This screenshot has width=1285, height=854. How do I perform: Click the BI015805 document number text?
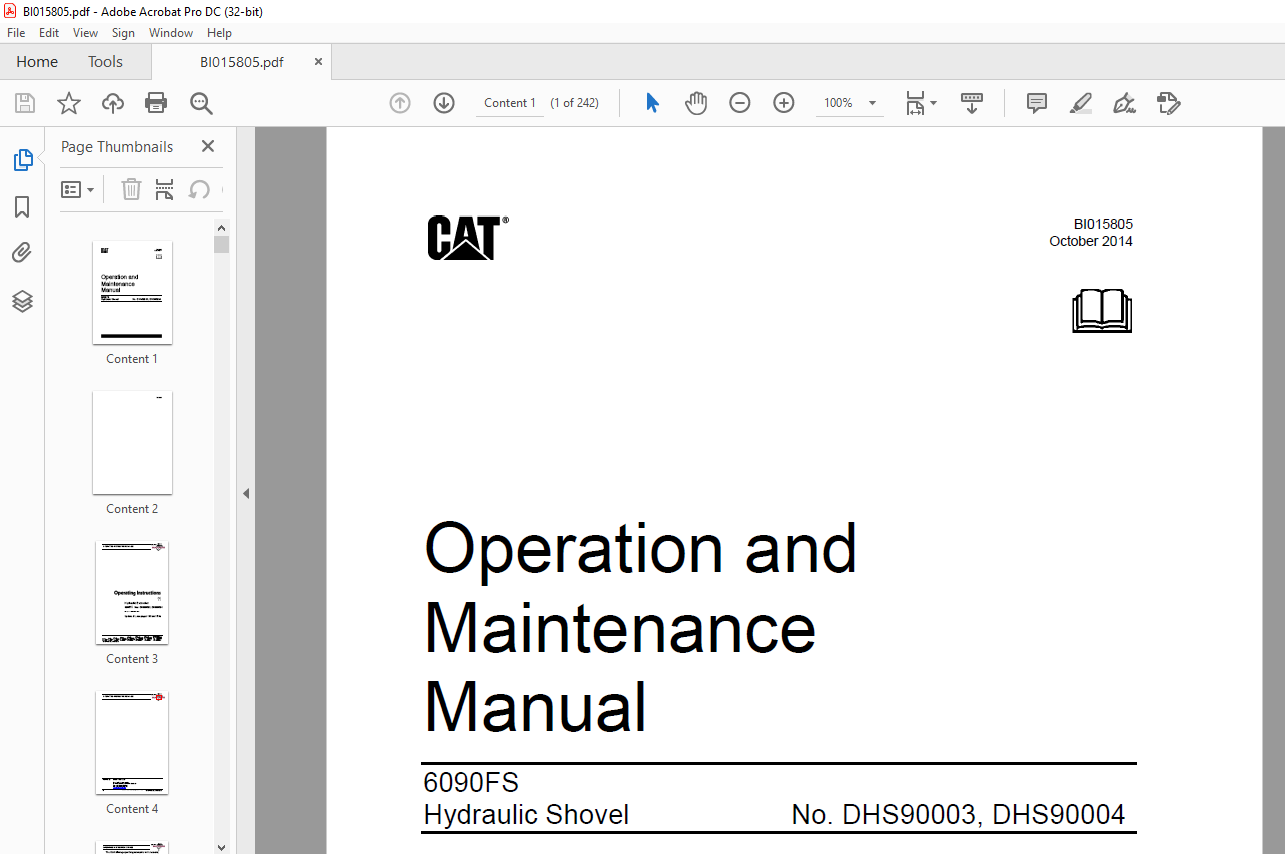(x=1103, y=224)
